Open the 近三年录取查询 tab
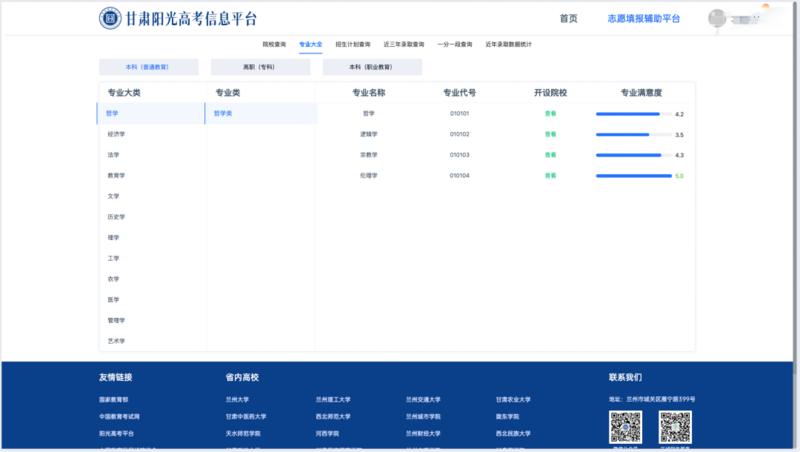Screen dimensions: 800x452 pyautogui.click(x=404, y=45)
